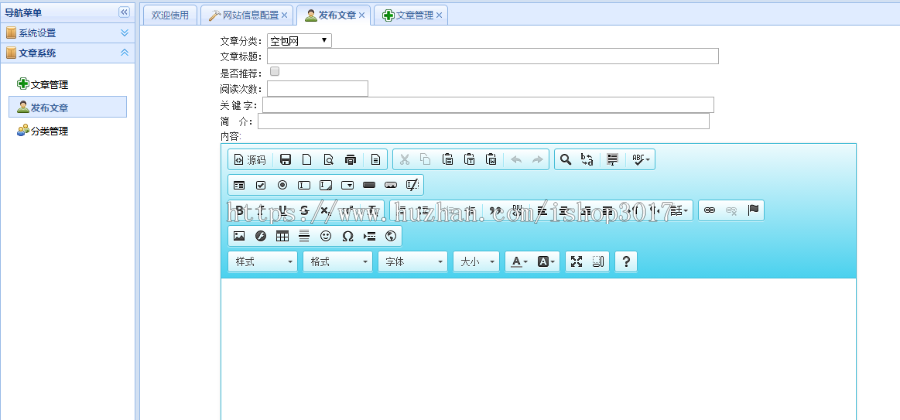Click the Save icon in editor toolbar
The width and height of the screenshot is (900, 420).
coord(285,159)
